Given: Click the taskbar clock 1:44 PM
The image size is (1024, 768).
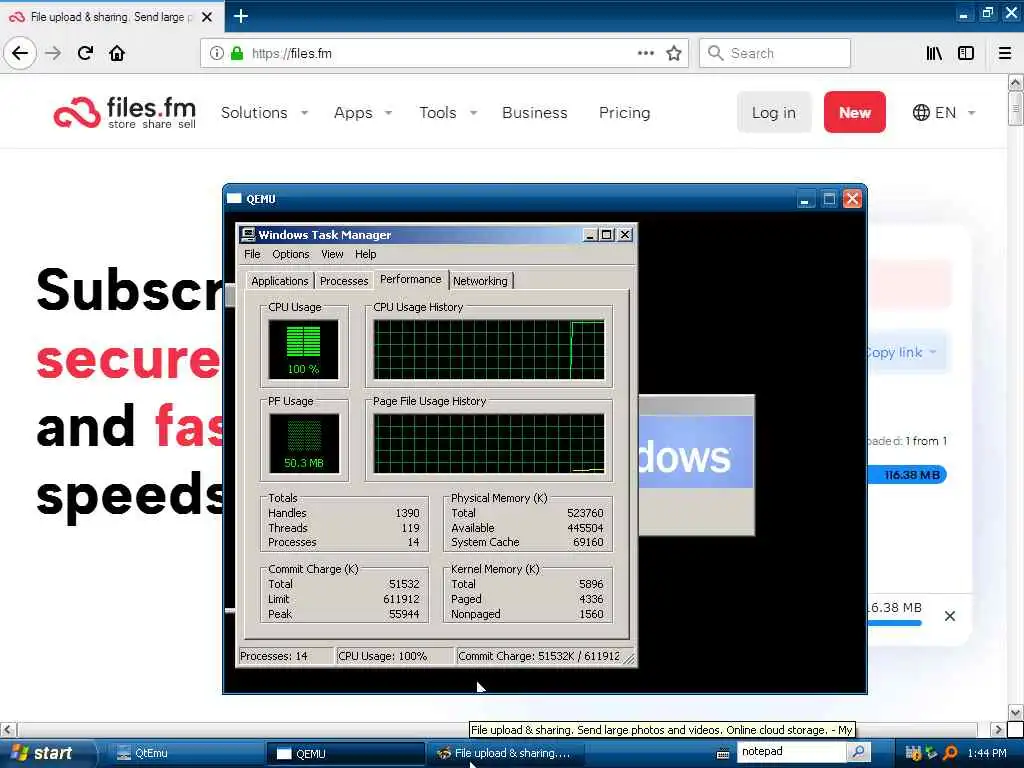Looking at the screenshot, I should click(987, 753).
